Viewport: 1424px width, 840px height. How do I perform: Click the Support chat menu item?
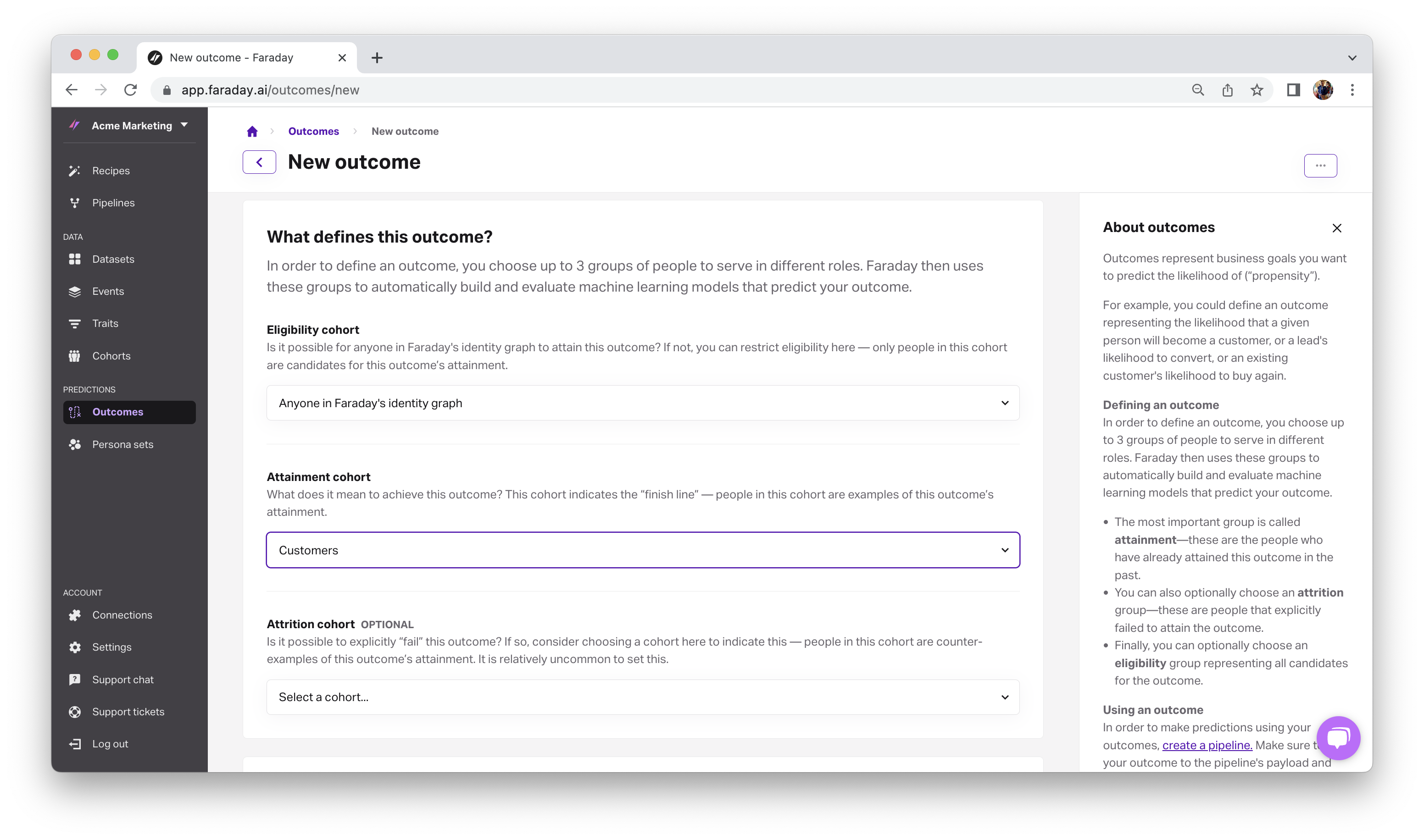(x=122, y=679)
